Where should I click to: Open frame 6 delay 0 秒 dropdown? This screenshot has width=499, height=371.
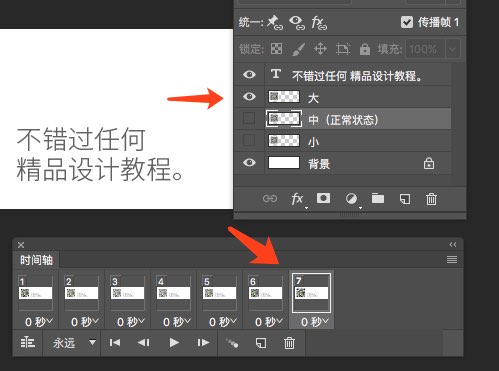[269, 322]
